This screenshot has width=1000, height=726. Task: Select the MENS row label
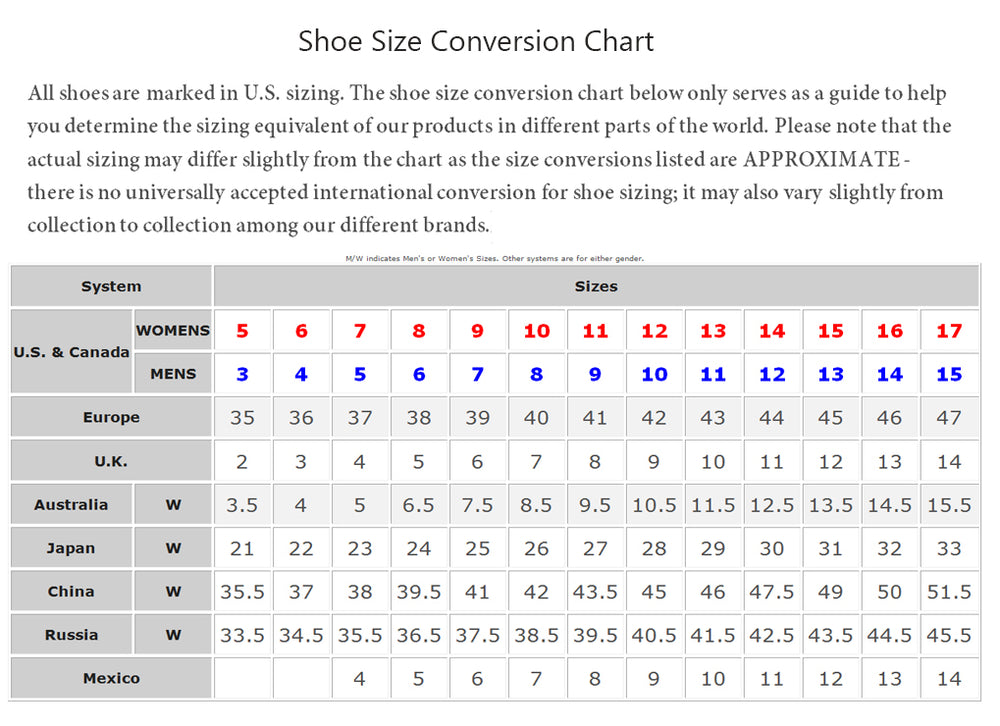(173, 374)
